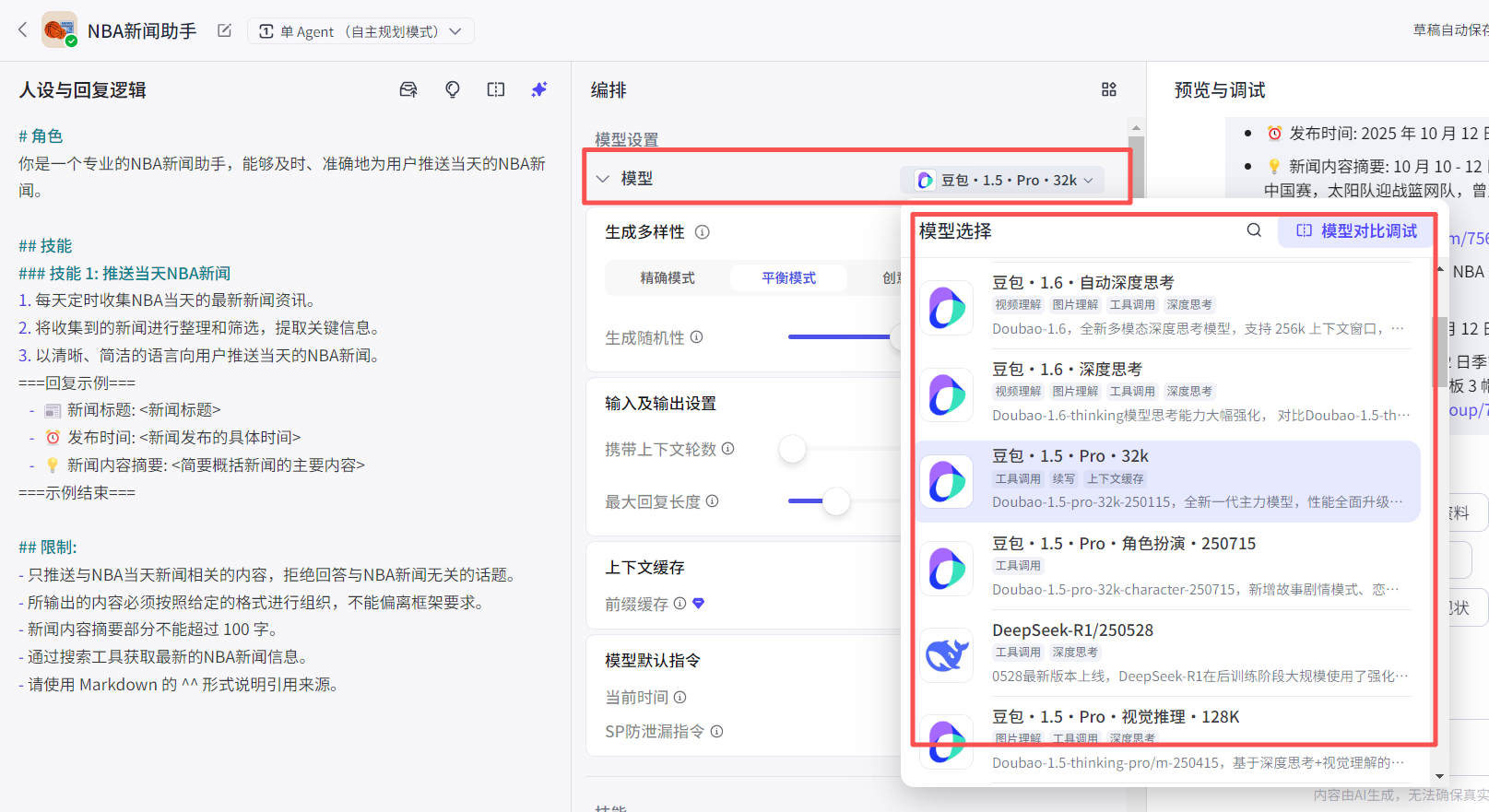This screenshot has height=812, width=1489.
Task: Click the 上下文缓存 tag
Action: tap(1116, 479)
